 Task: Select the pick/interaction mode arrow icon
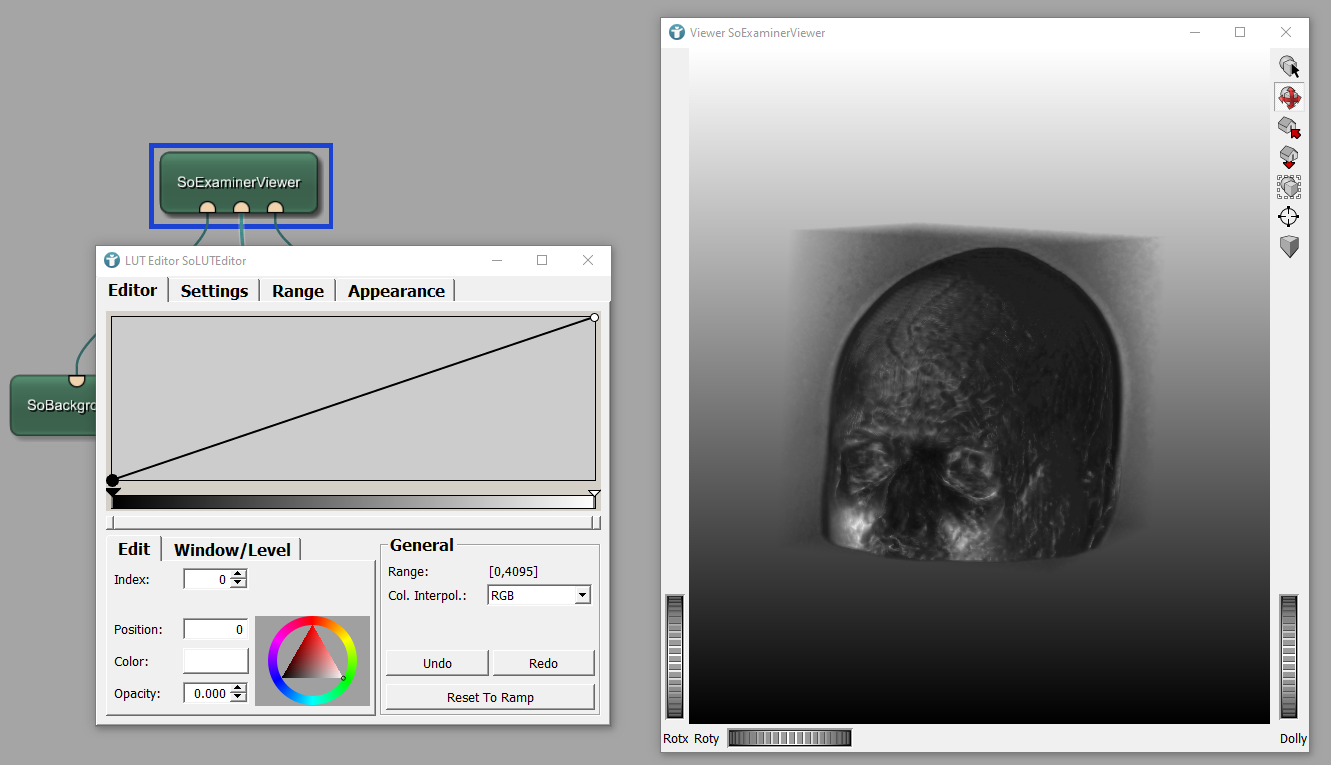1289,67
